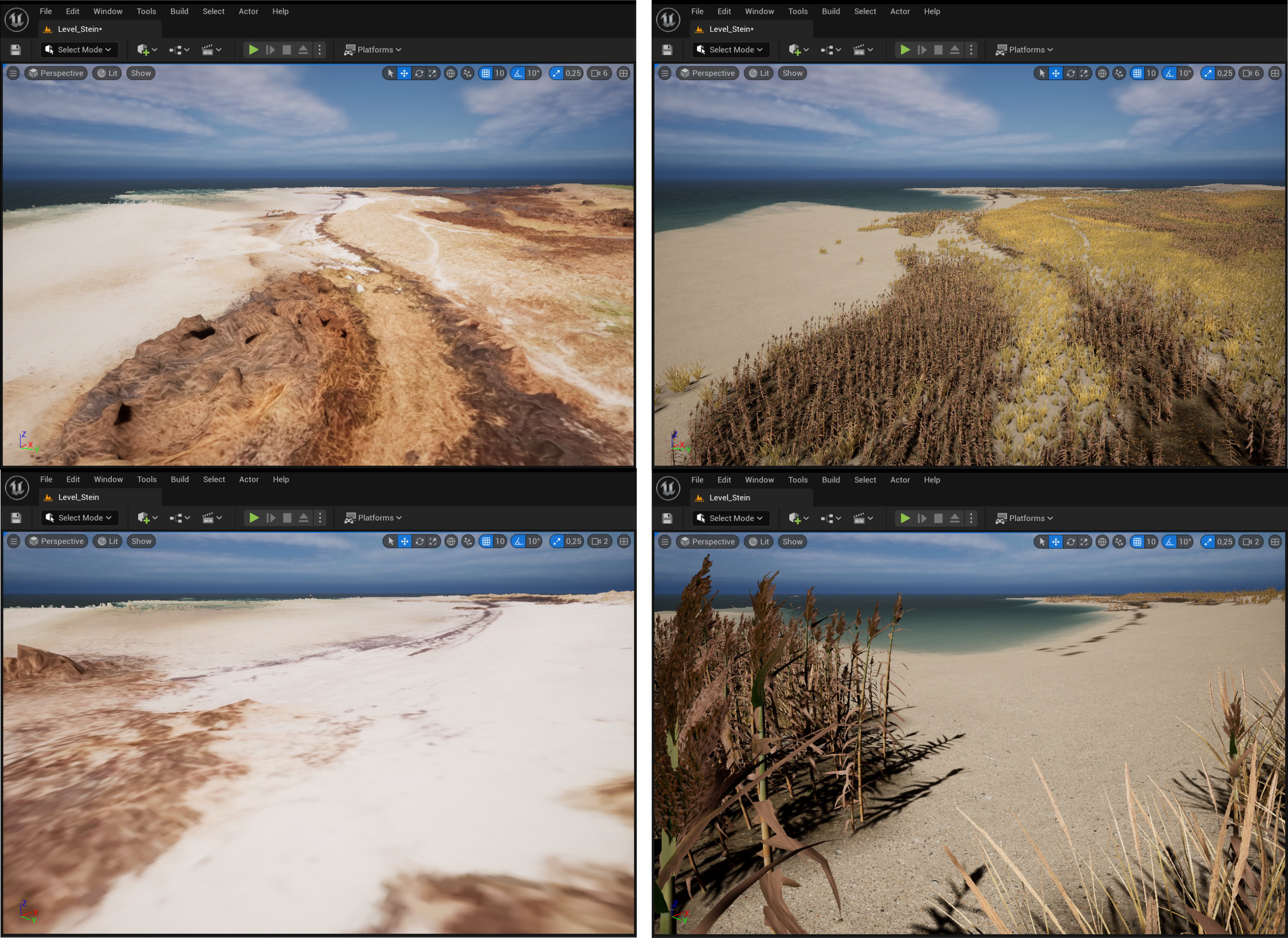Screen dimensions: 1288x938
Task: Toggle scale snapping in bottom-left viewport
Action: pos(556,542)
